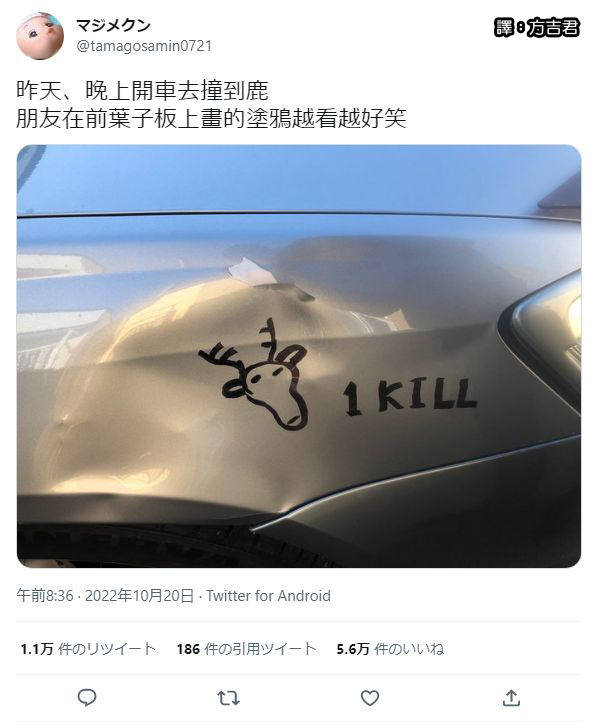Open the user's profile avatar
Screen dimensions: 598x722
(x=40, y=36)
